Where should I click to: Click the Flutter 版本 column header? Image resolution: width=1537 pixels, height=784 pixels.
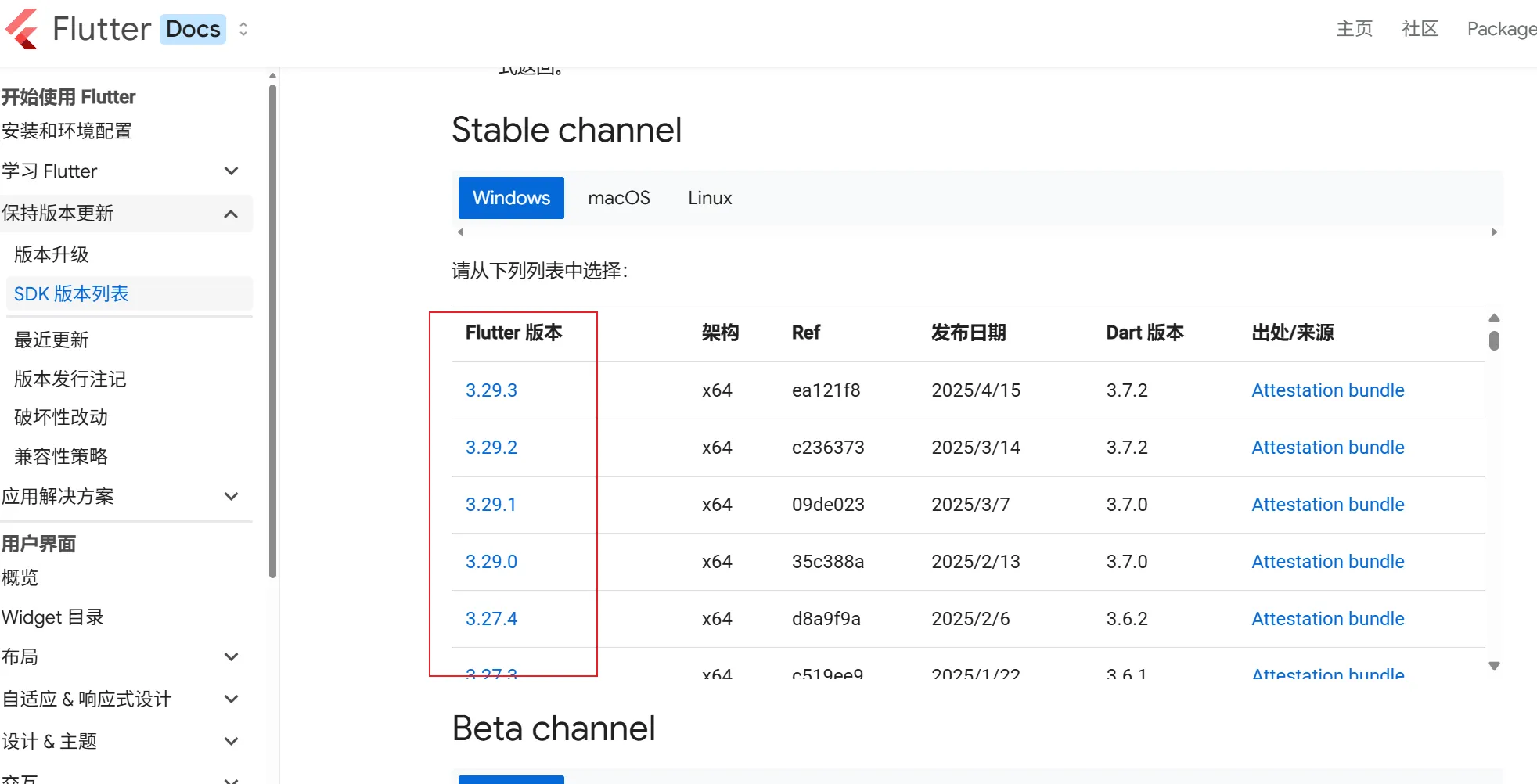click(x=514, y=333)
